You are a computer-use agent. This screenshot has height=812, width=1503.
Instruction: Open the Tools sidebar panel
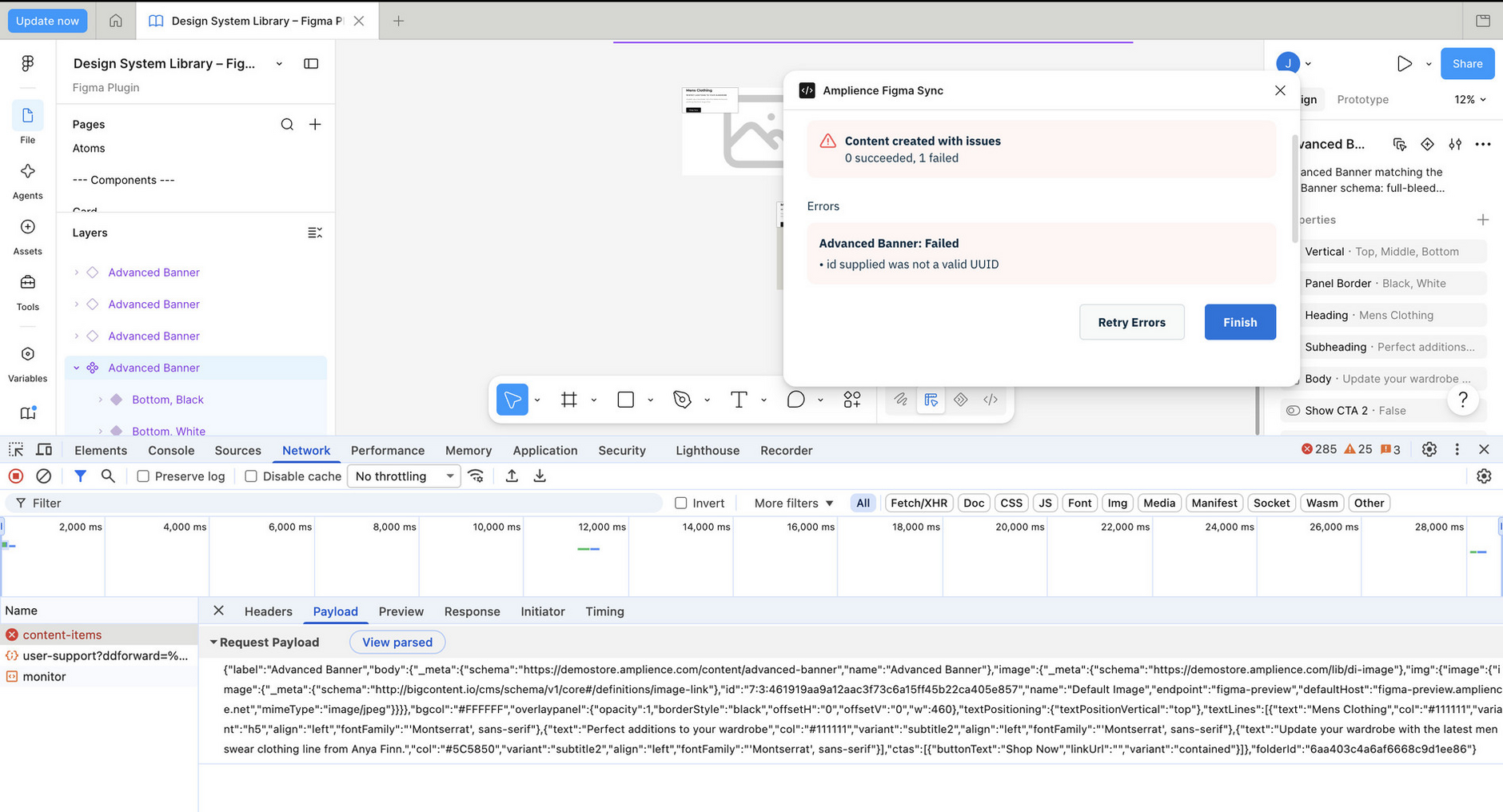27,292
